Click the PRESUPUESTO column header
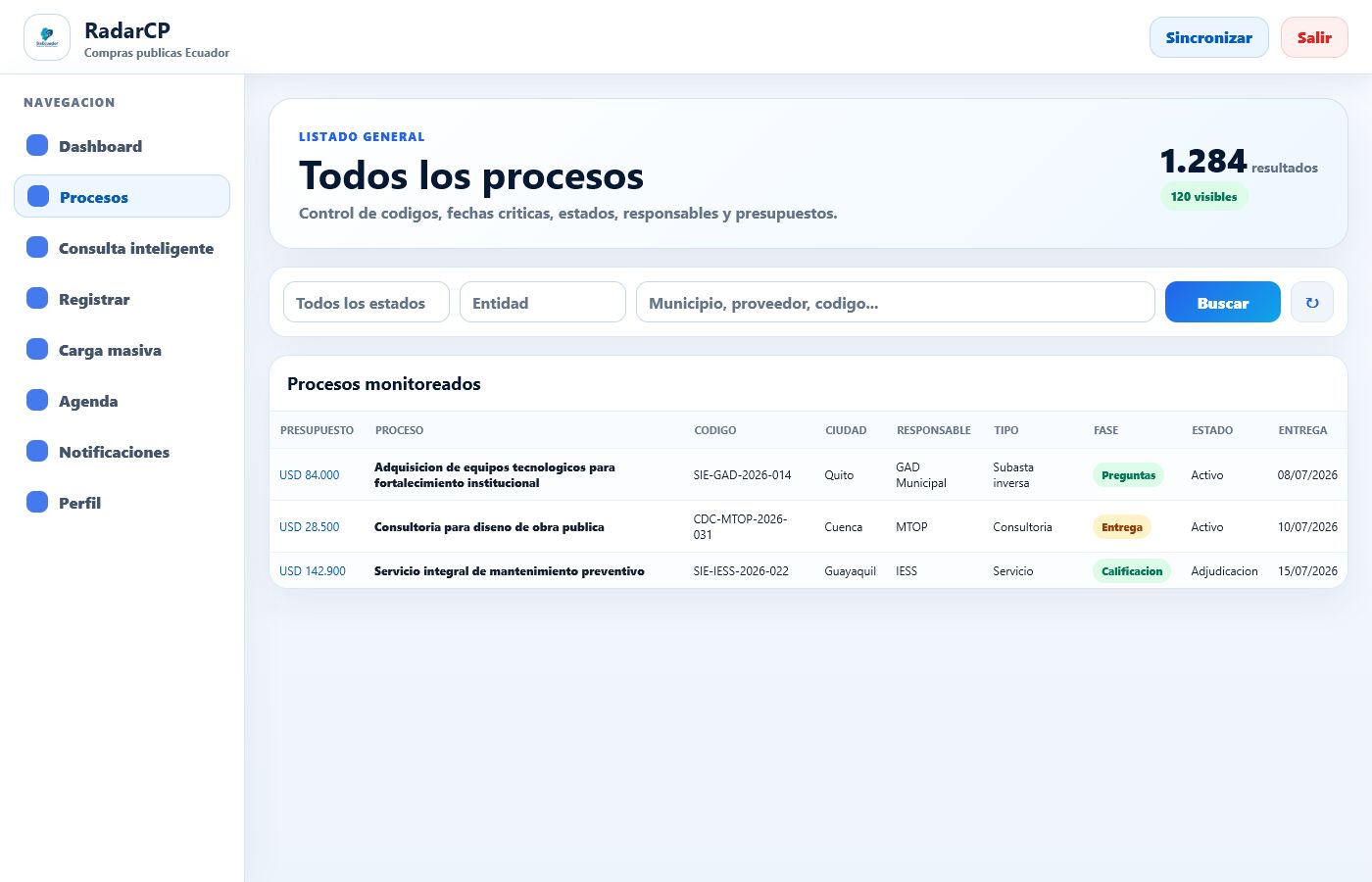 317,430
